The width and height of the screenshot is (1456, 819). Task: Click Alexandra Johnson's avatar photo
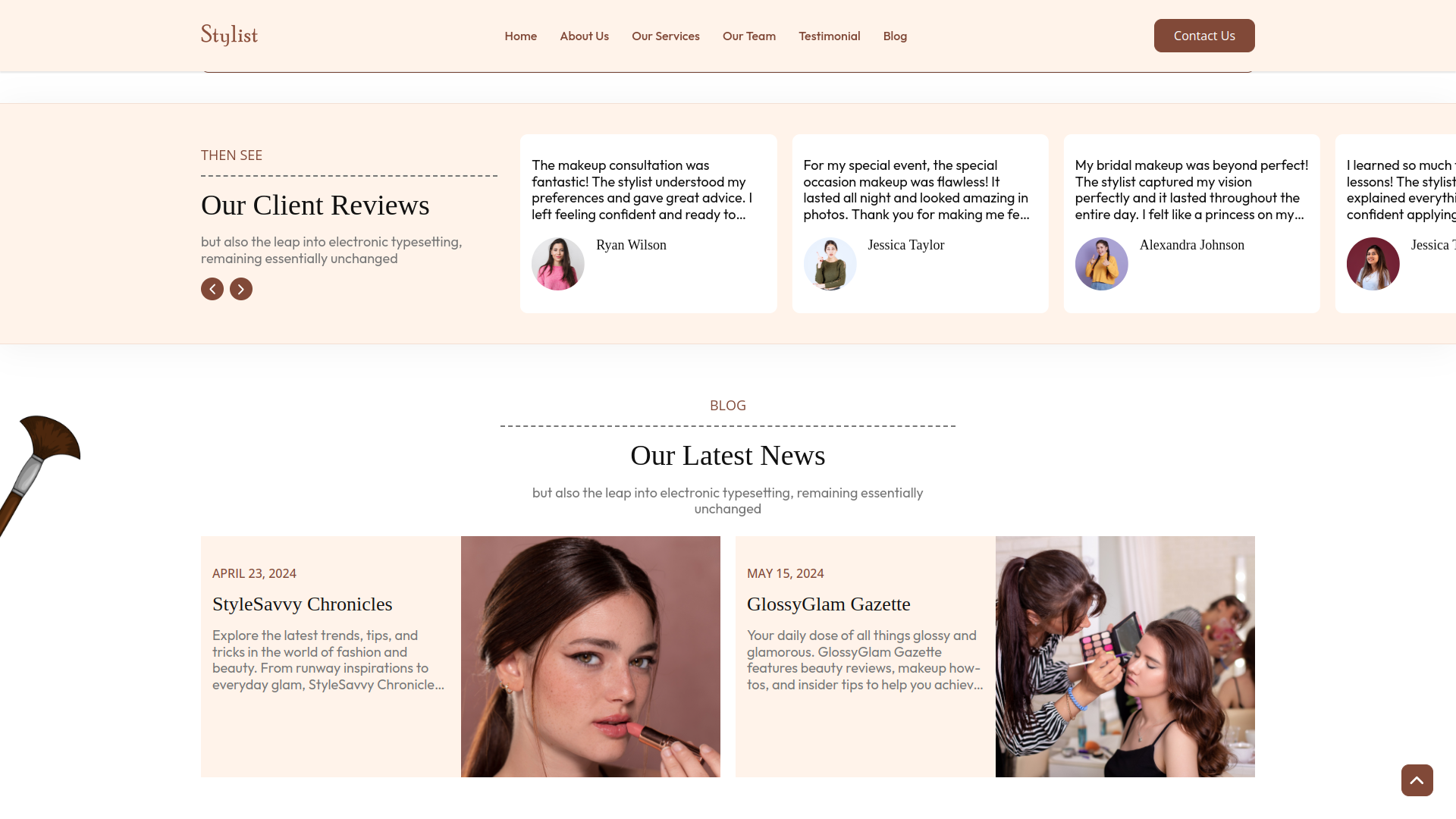click(x=1101, y=264)
